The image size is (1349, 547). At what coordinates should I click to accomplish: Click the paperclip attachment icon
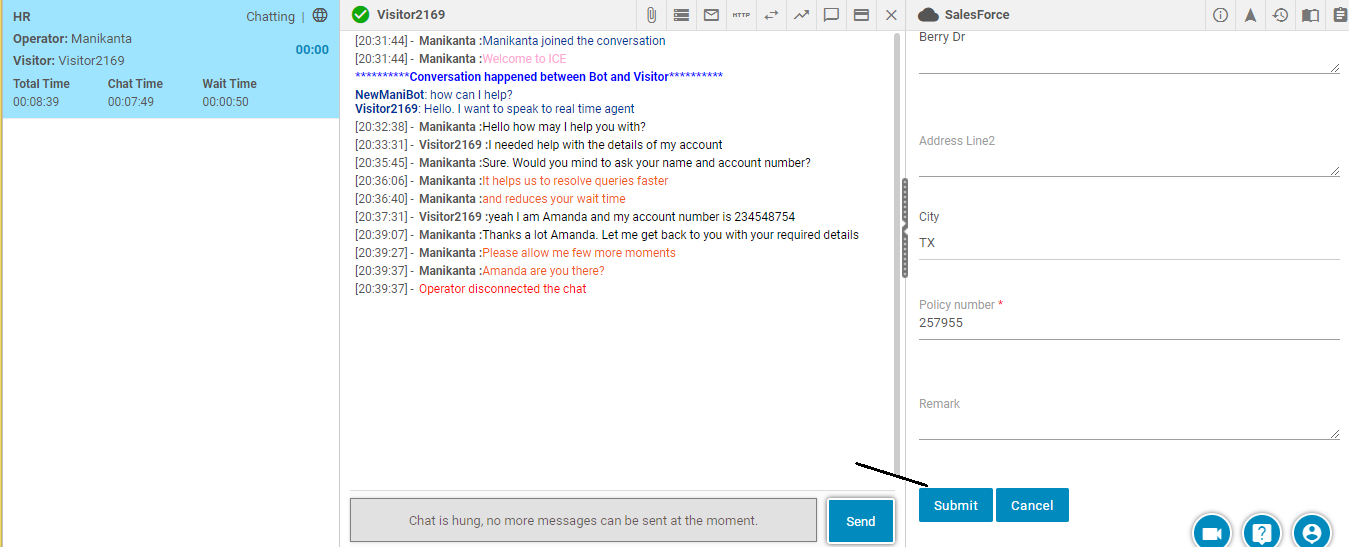point(651,15)
